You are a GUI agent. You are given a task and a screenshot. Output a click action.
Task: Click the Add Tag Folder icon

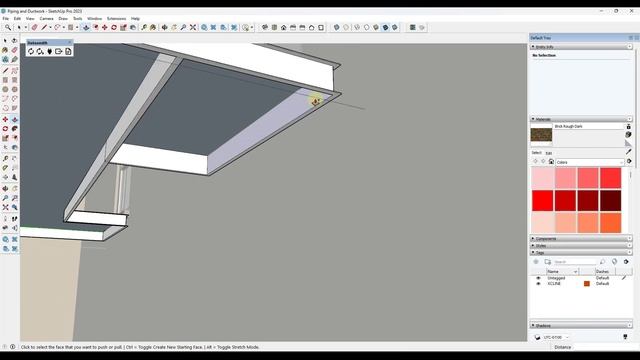[x=548, y=262]
